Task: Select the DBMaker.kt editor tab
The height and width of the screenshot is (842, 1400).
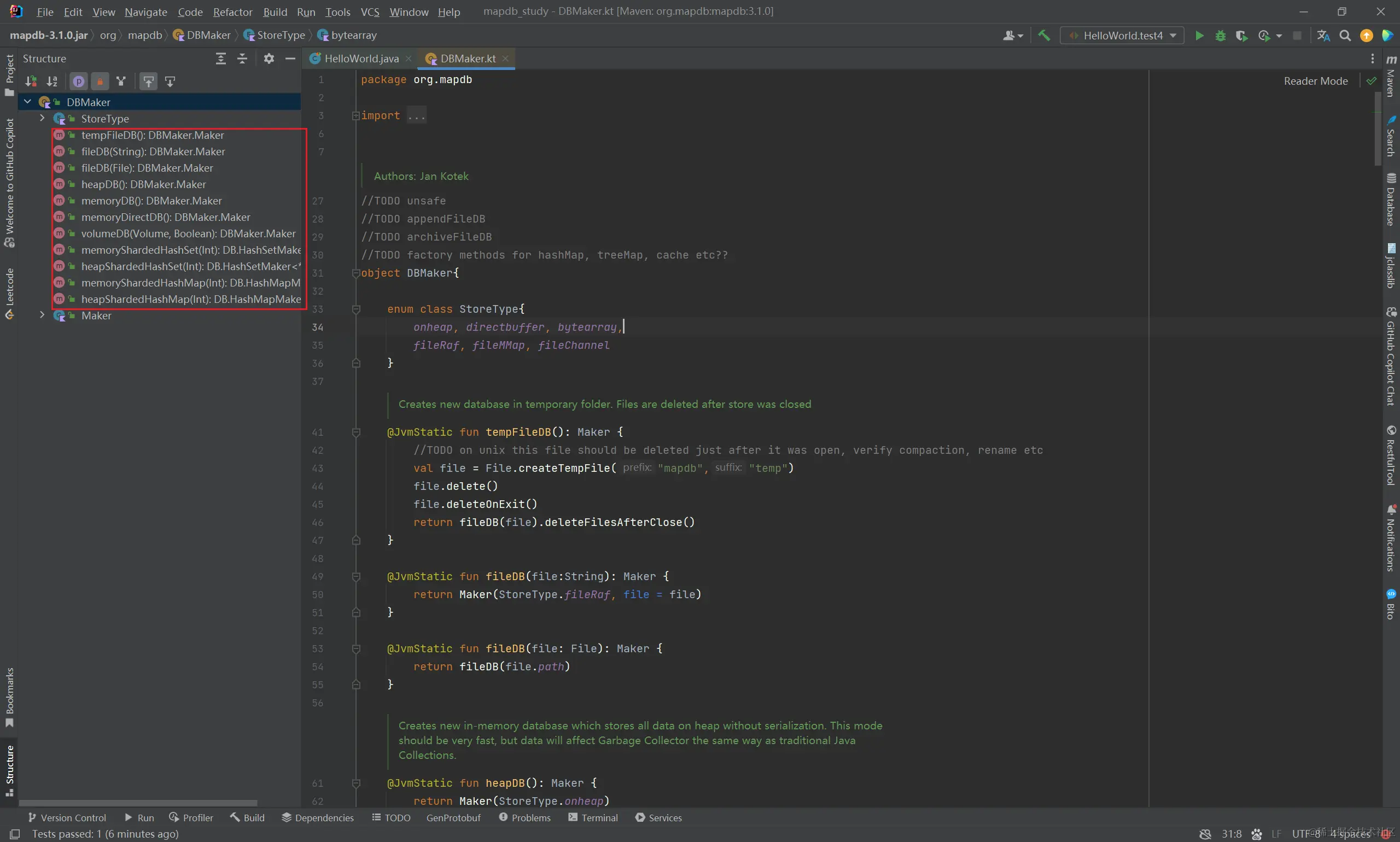Action: [467, 59]
